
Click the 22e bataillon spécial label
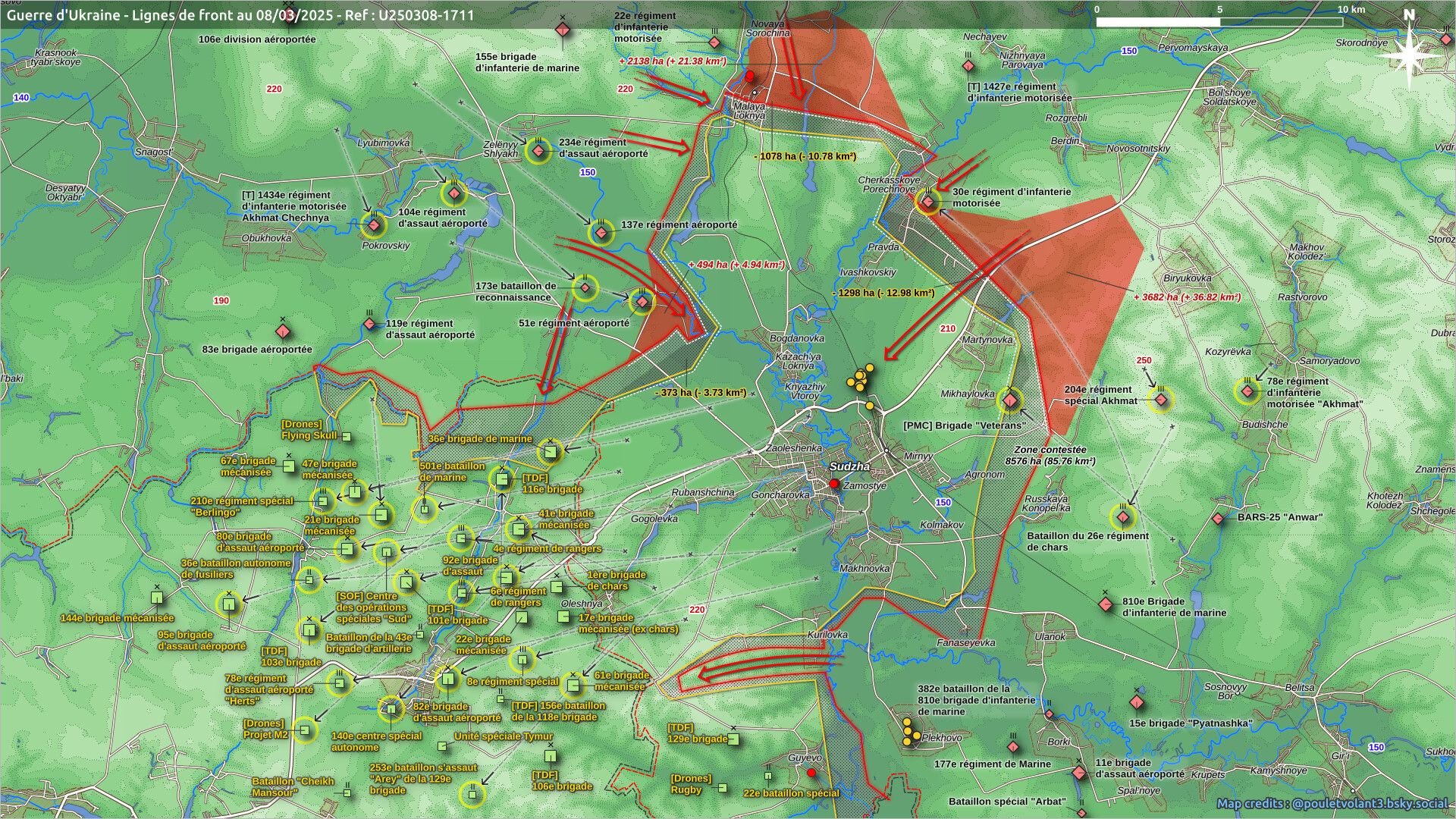(x=791, y=793)
